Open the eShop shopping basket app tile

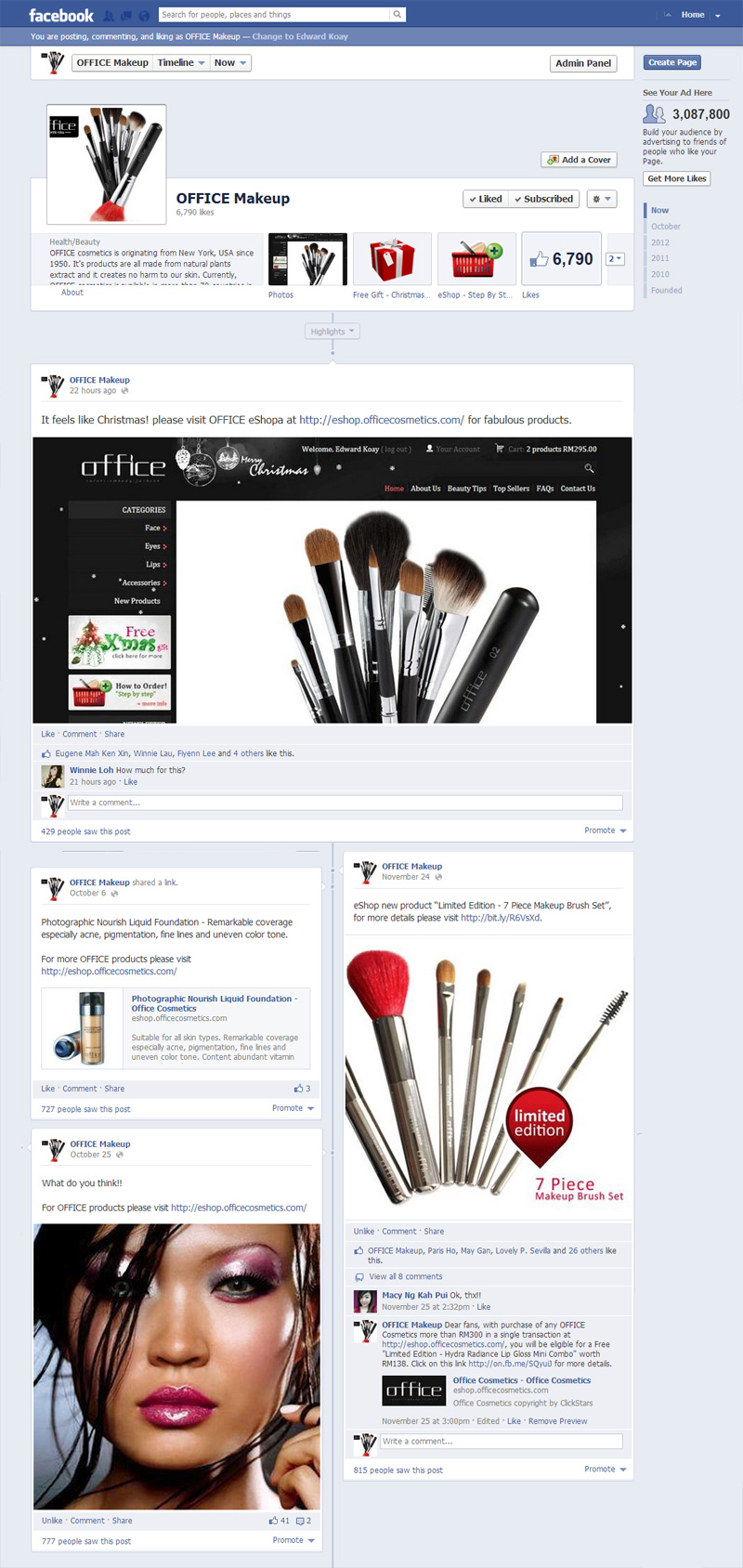coord(476,259)
